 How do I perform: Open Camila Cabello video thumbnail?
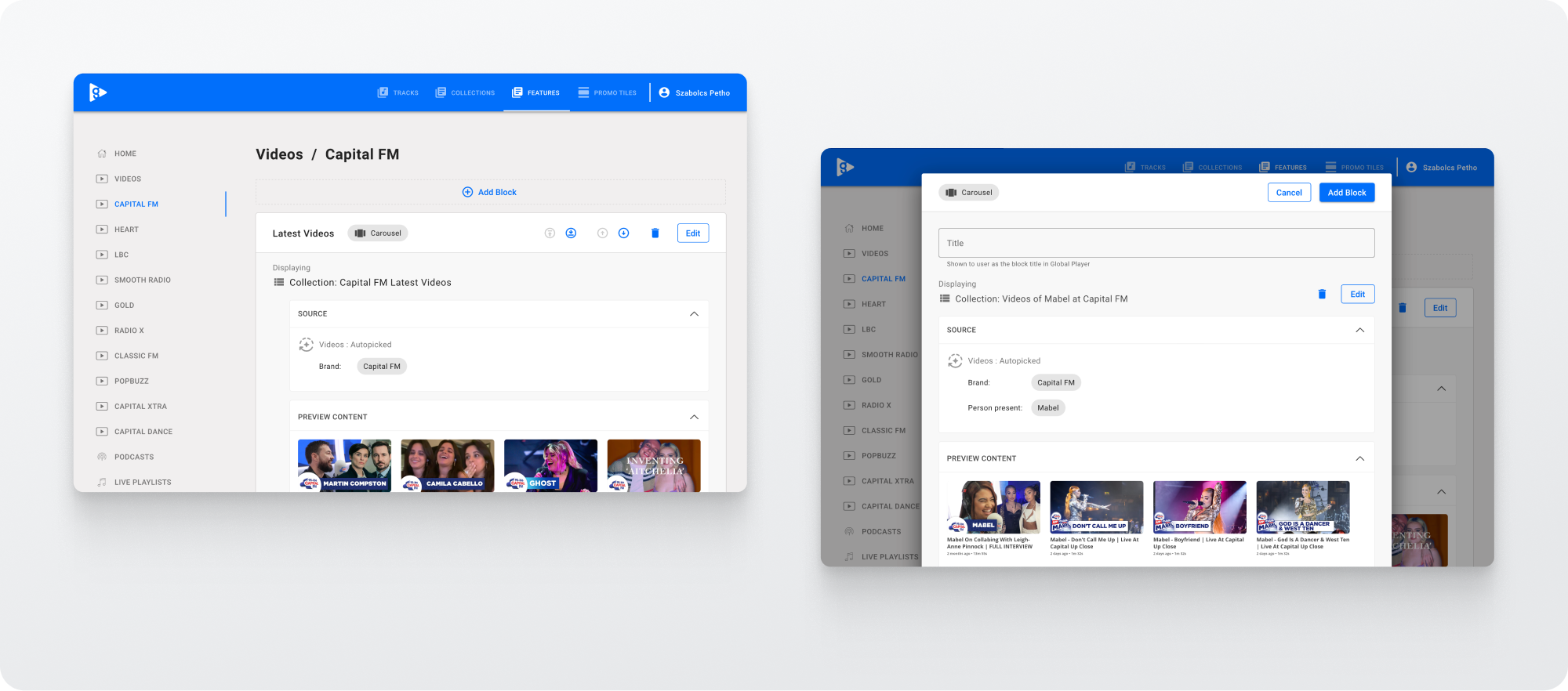(x=448, y=465)
